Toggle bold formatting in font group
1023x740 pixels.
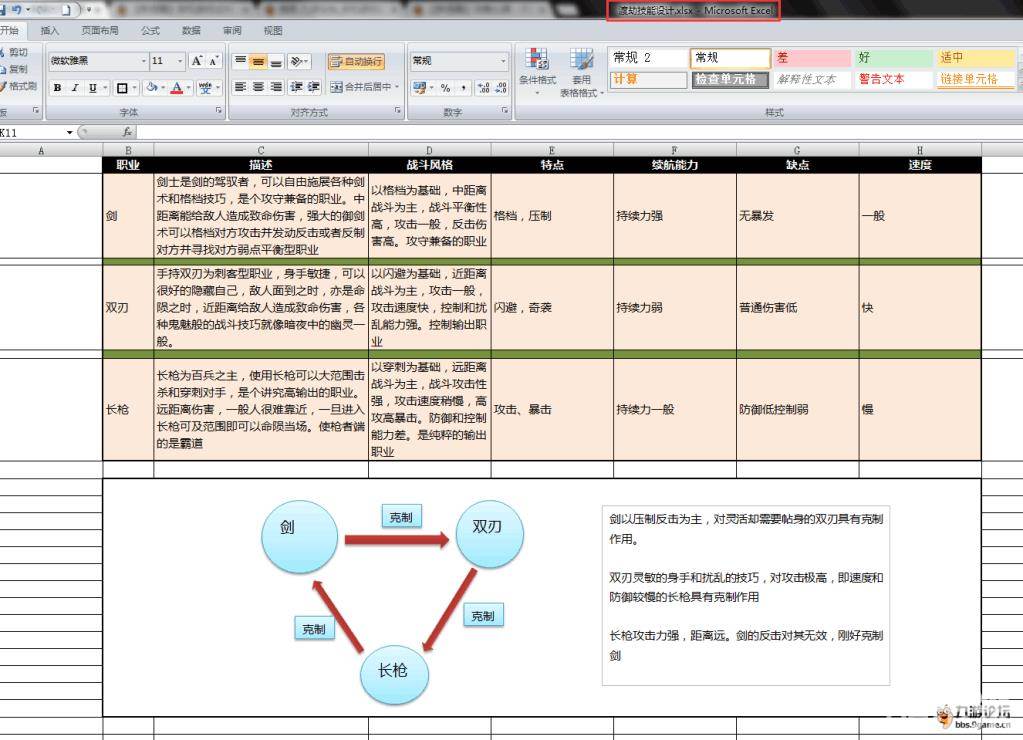[57, 88]
